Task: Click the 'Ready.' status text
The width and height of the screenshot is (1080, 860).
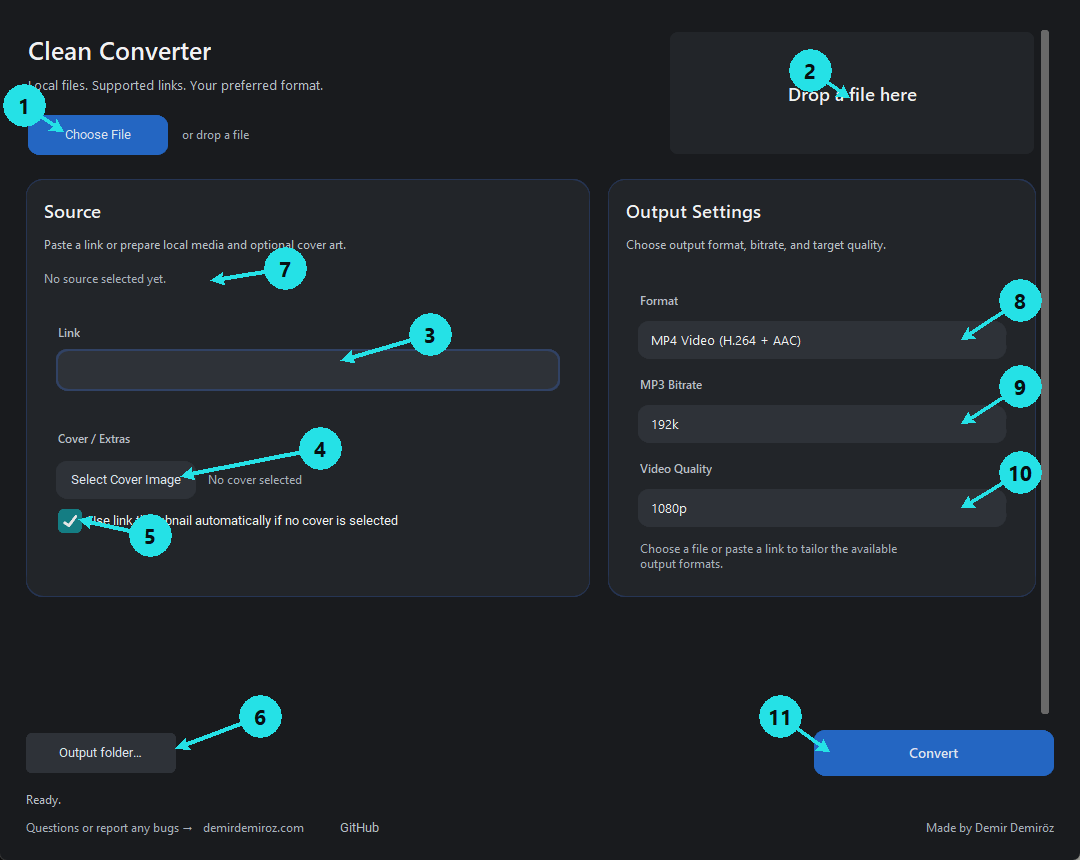Action: coord(43,800)
